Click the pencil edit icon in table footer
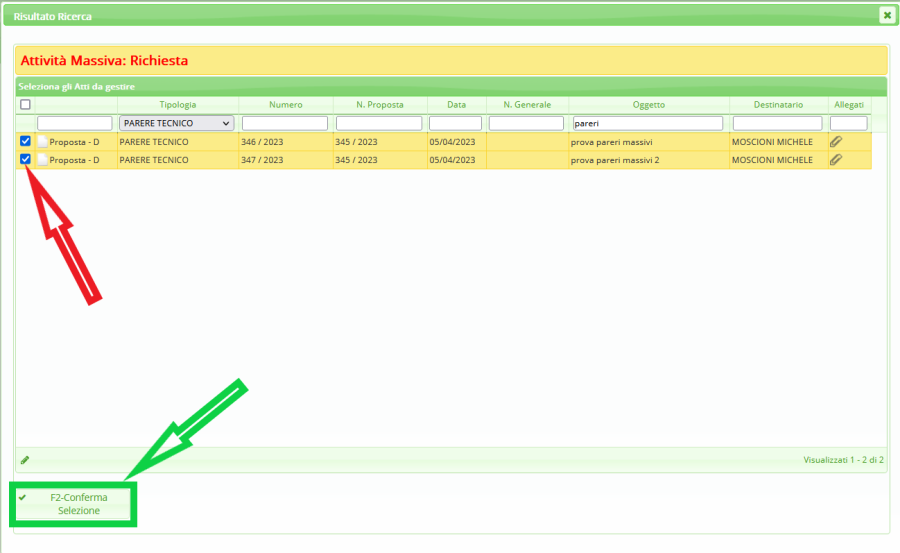900x553 pixels. pyautogui.click(x=25, y=460)
